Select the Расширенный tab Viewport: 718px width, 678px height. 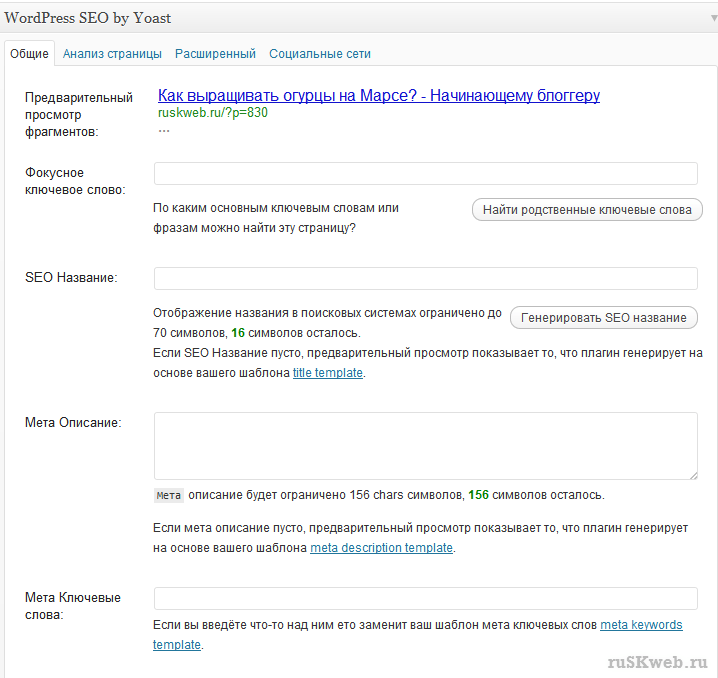pyautogui.click(x=215, y=54)
